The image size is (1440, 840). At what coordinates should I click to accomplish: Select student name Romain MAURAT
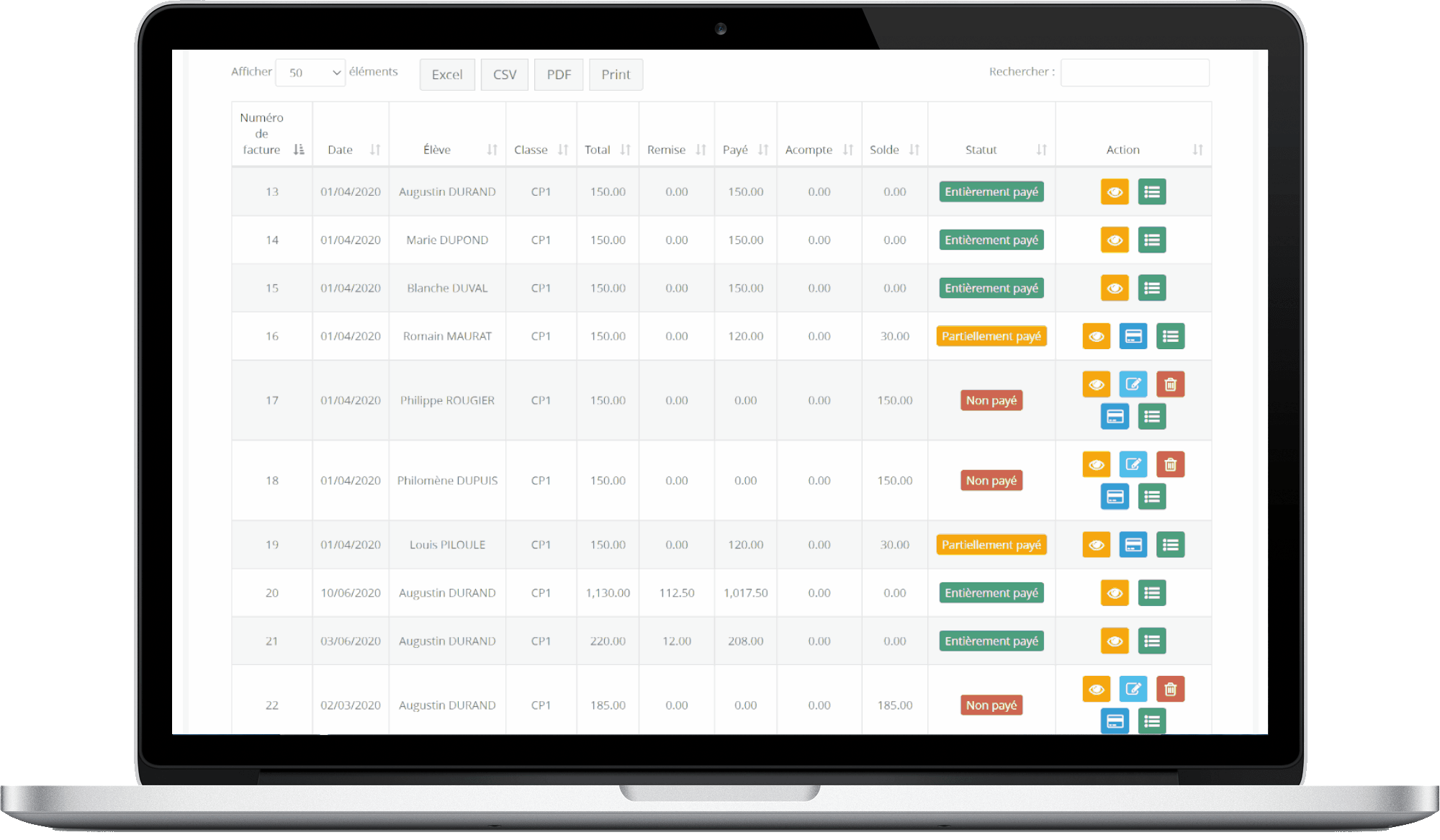447,337
